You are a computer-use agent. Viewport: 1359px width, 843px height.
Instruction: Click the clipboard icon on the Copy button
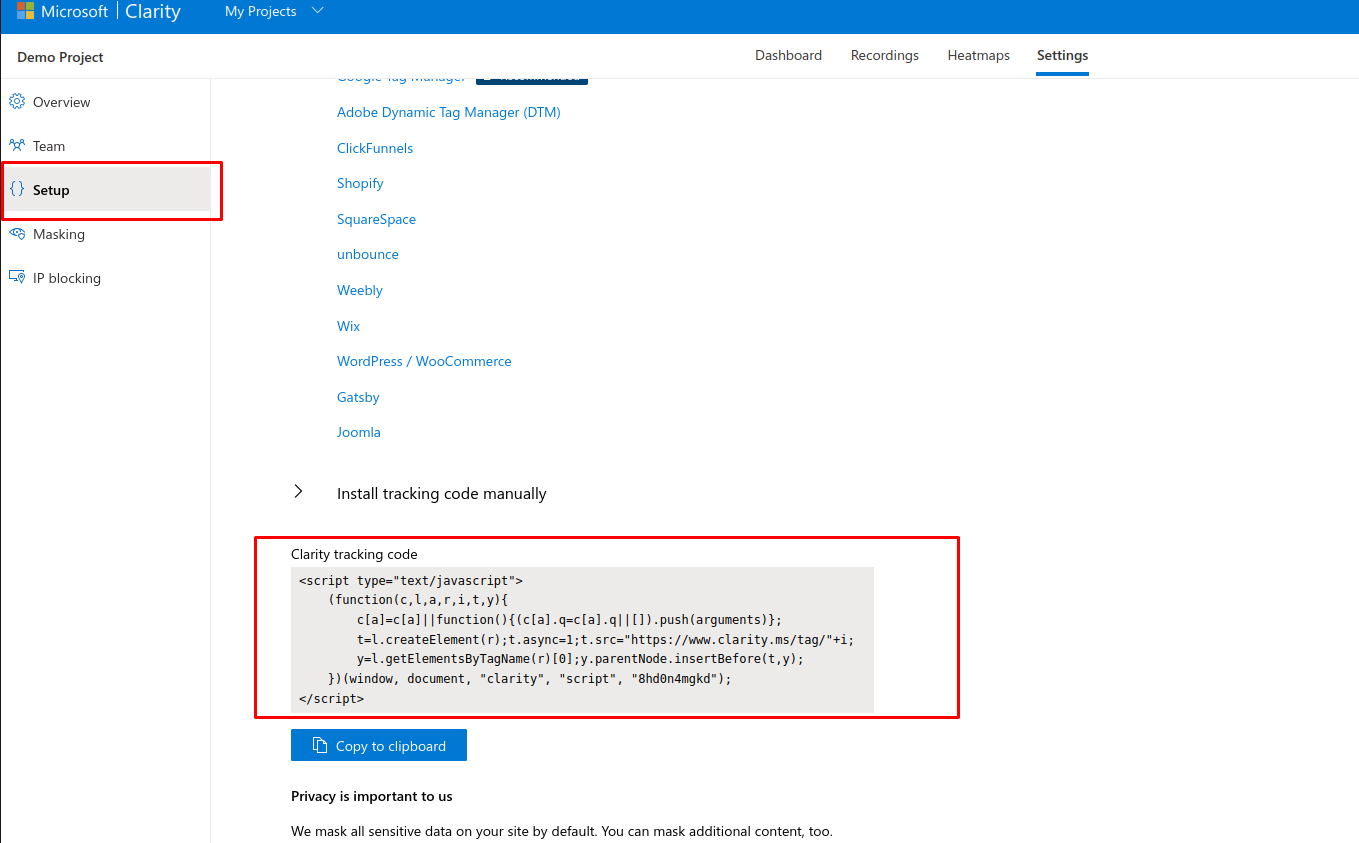pos(320,745)
